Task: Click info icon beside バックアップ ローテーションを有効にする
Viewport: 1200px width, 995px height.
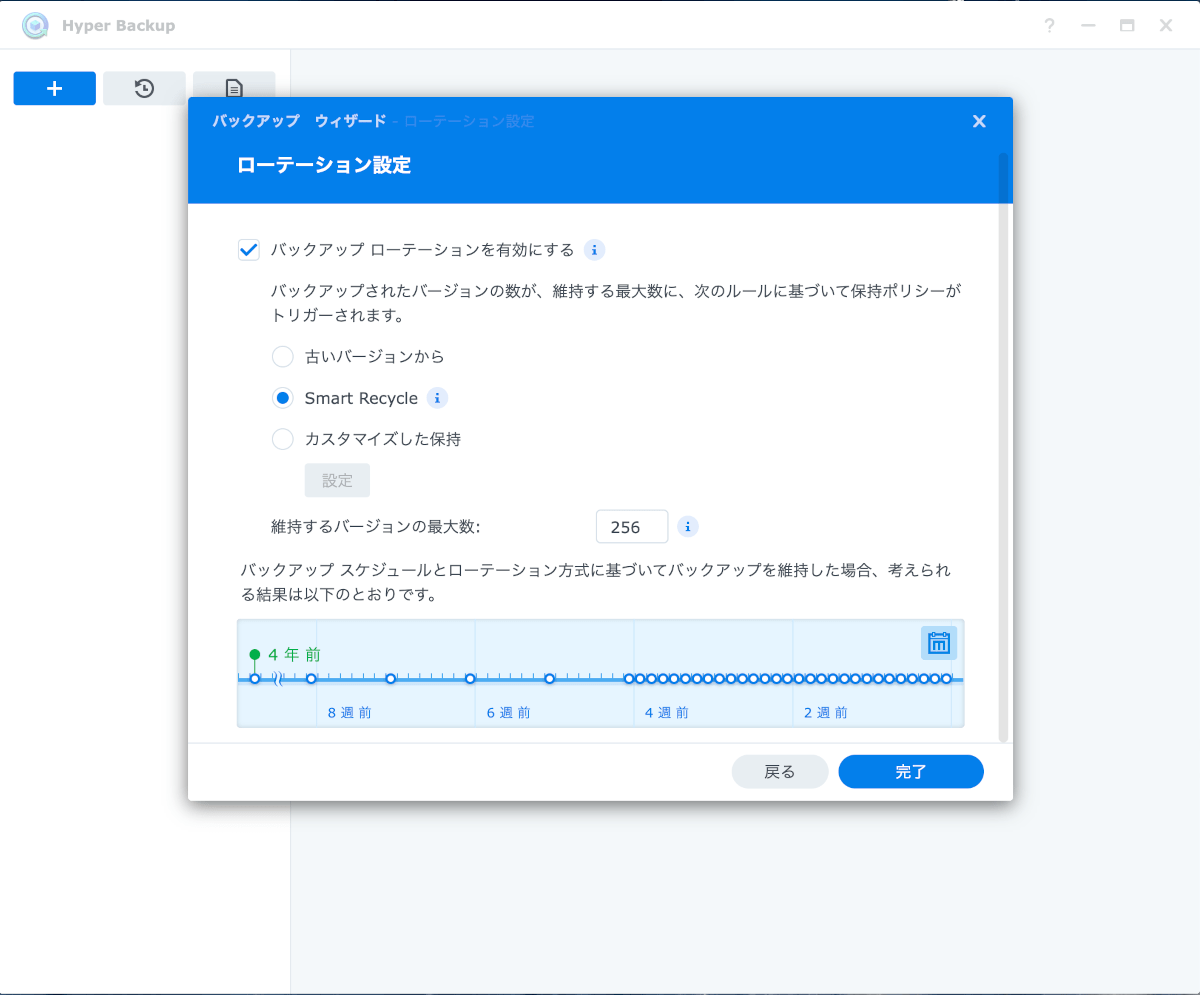Action: coord(595,250)
